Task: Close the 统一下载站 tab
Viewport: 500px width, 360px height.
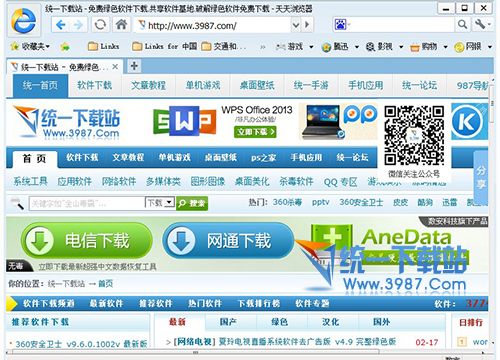Action: (115, 67)
